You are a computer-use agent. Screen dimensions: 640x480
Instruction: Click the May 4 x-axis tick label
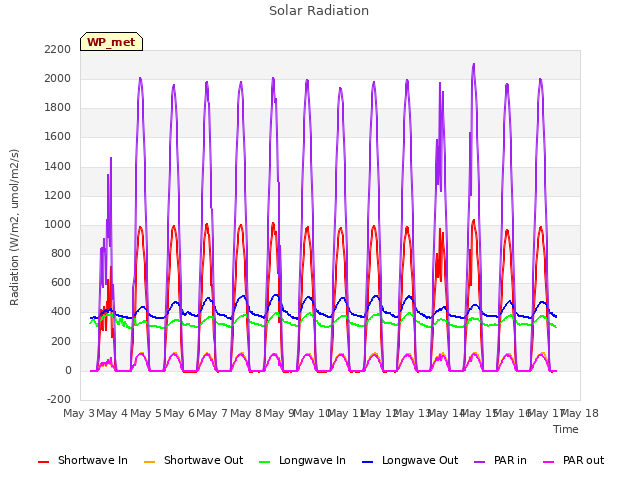(x=112, y=413)
